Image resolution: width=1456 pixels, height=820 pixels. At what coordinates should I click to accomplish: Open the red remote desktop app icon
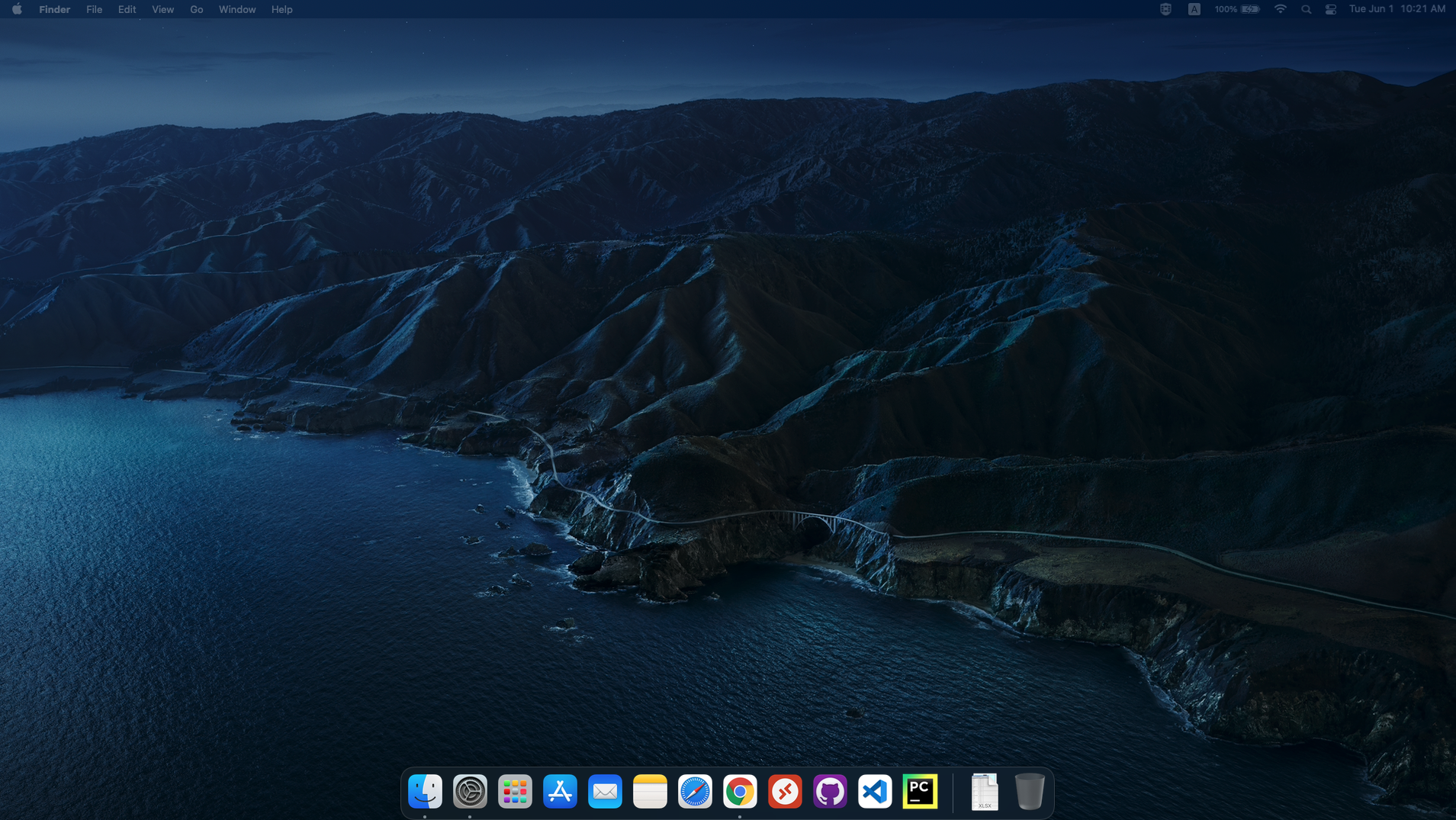[785, 791]
